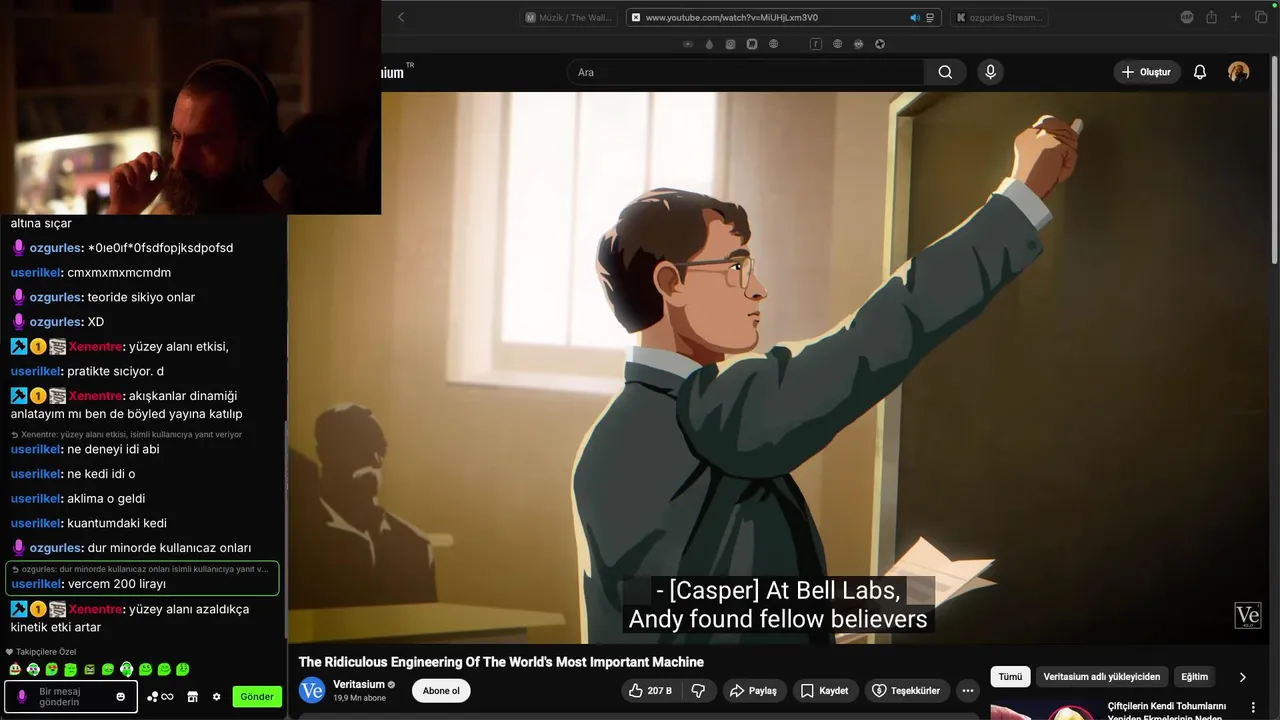Click the chat message input box
1280x720 pixels.
pos(71,696)
